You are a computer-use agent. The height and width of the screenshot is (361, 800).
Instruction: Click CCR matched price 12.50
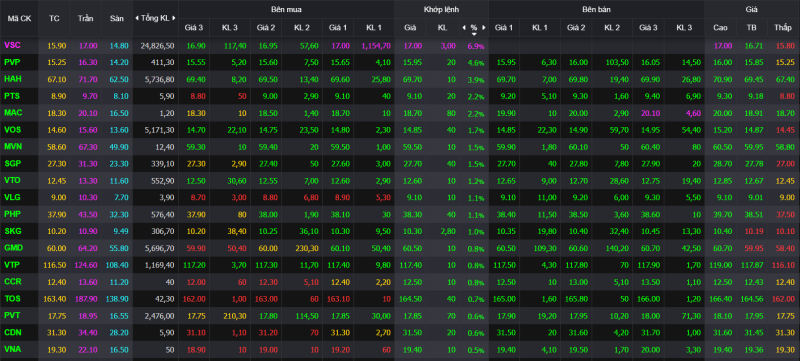pos(413,281)
